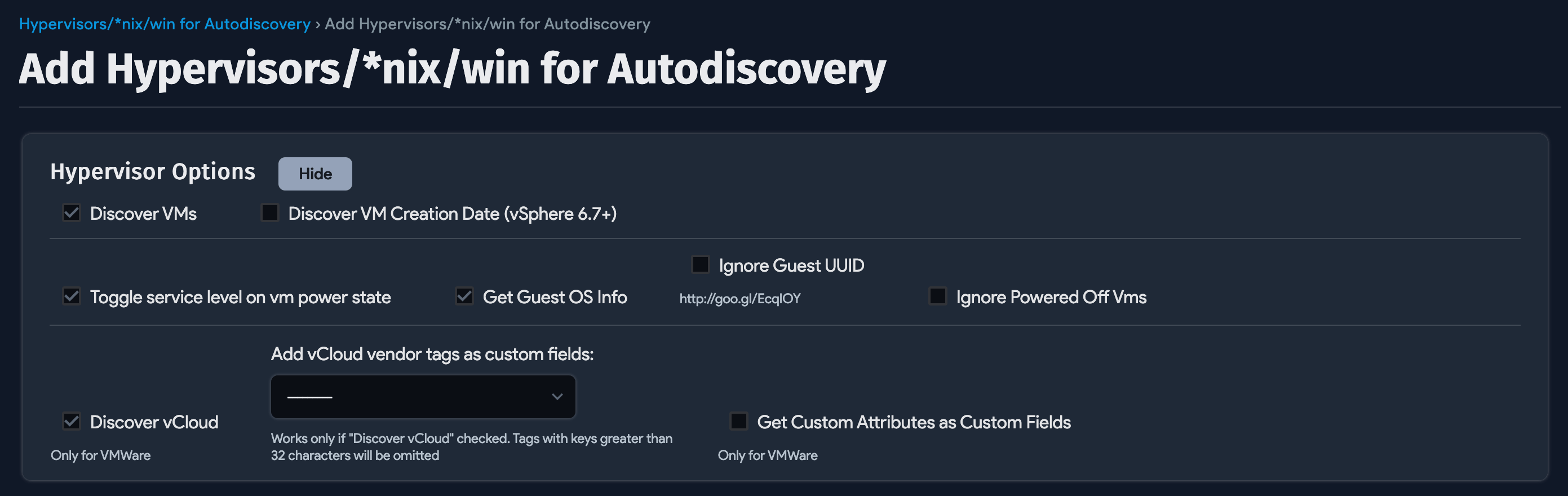This screenshot has width=1568, height=496.
Task: Navigate back via Hypervisors breadcrumb link
Action: [x=165, y=24]
